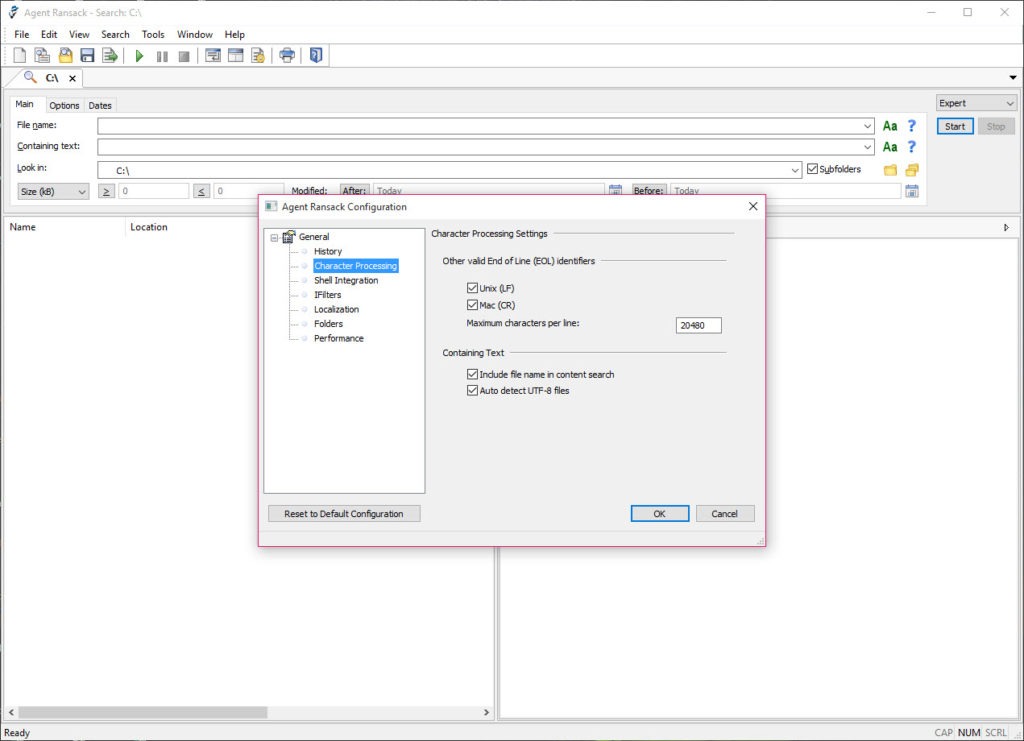Open the Expert mode dropdown

click(976, 103)
